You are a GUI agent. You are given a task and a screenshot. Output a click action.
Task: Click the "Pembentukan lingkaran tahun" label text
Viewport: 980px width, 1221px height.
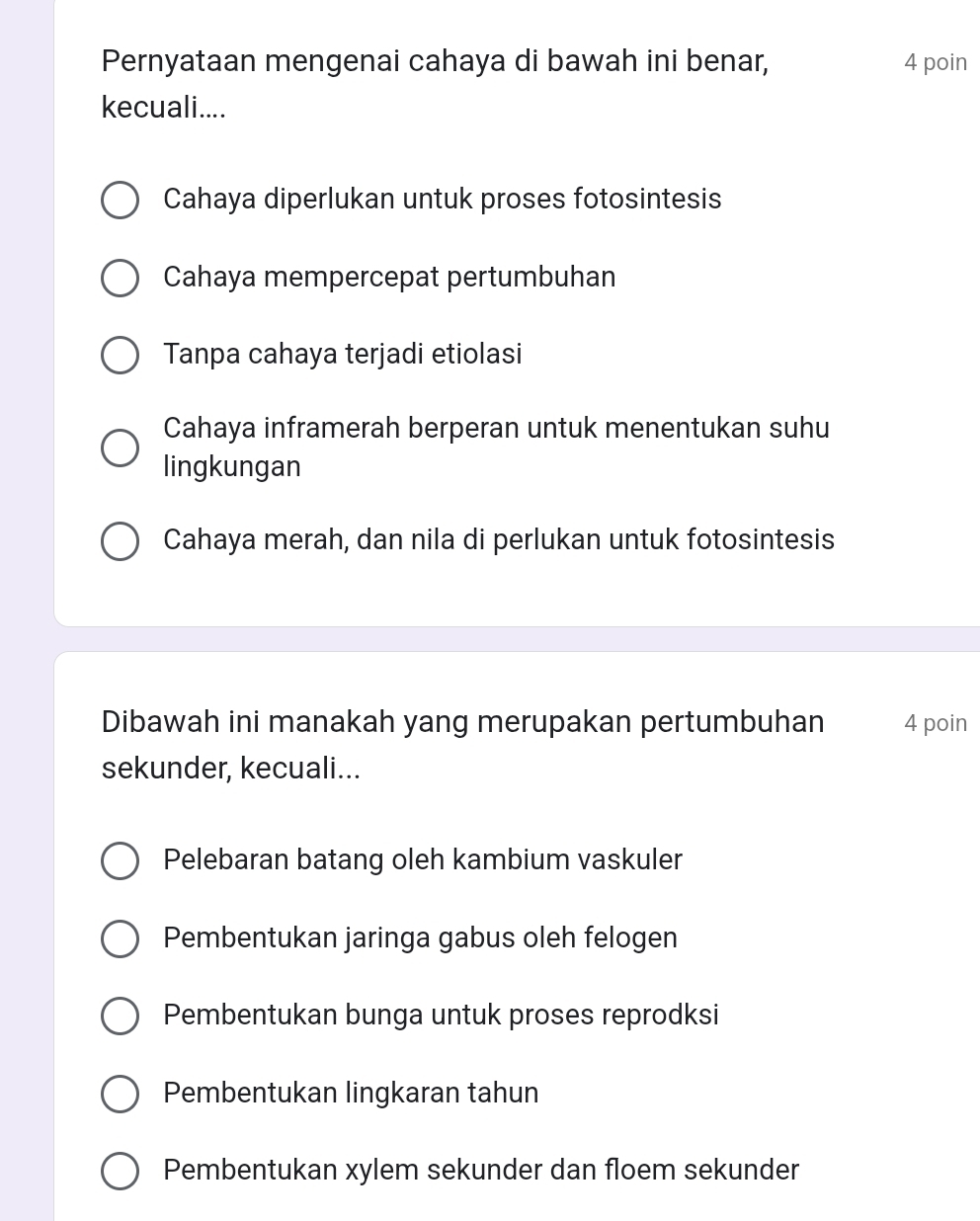point(352,1093)
